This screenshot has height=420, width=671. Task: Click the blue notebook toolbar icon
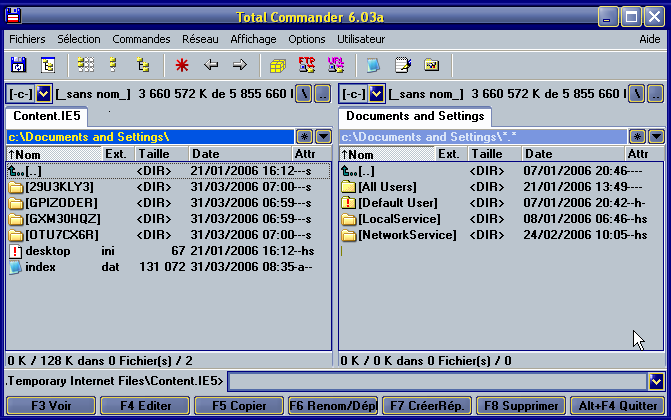pos(373,65)
